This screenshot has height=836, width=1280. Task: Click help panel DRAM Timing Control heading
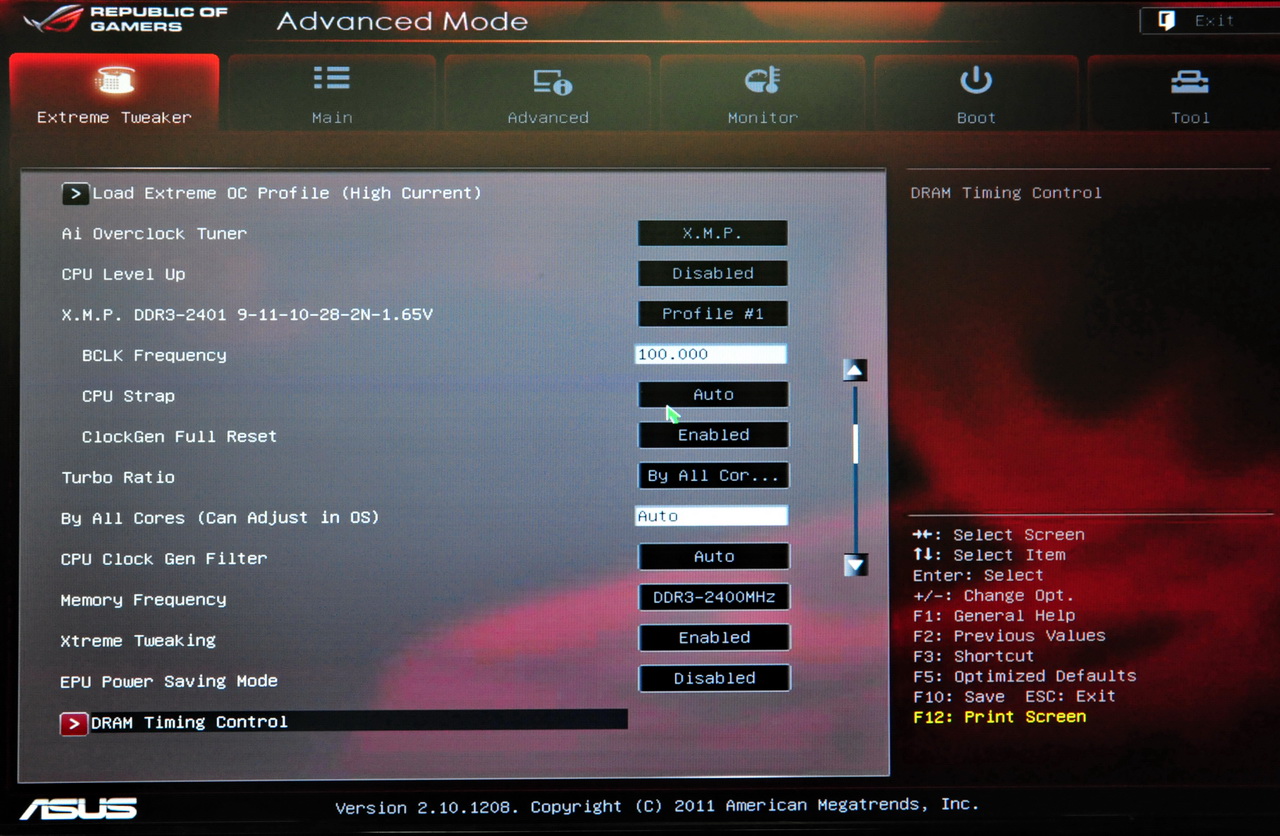(x=1006, y=193)
